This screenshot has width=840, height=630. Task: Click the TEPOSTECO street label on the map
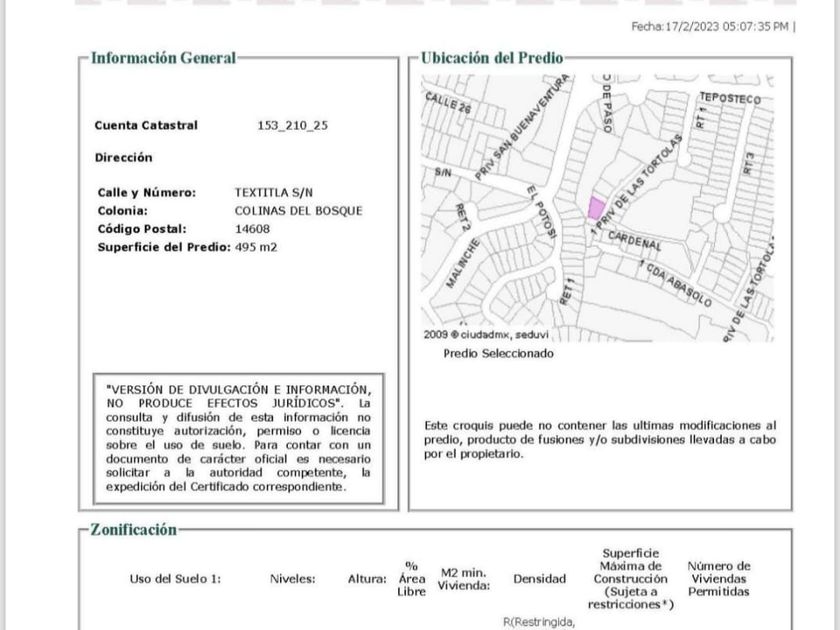tap(729, 98)
